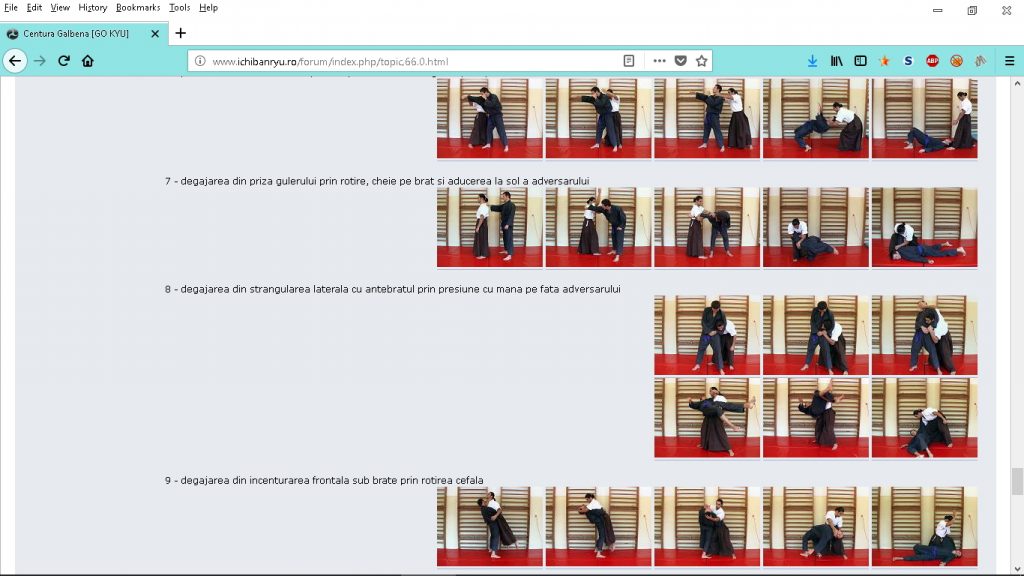Screen dimensions: 1024x576
Task: Select the Centura Galbena [GO KYU] tab
Action: point(84,34)
